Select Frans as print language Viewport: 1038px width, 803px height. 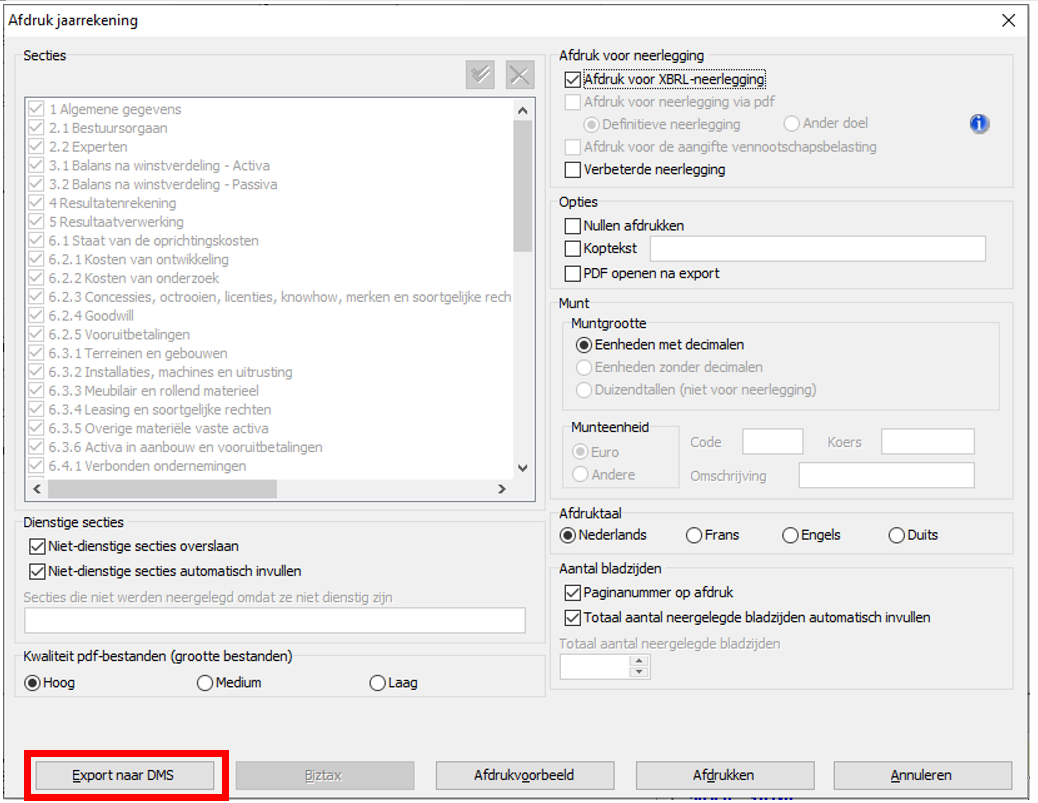coord(694,535)
